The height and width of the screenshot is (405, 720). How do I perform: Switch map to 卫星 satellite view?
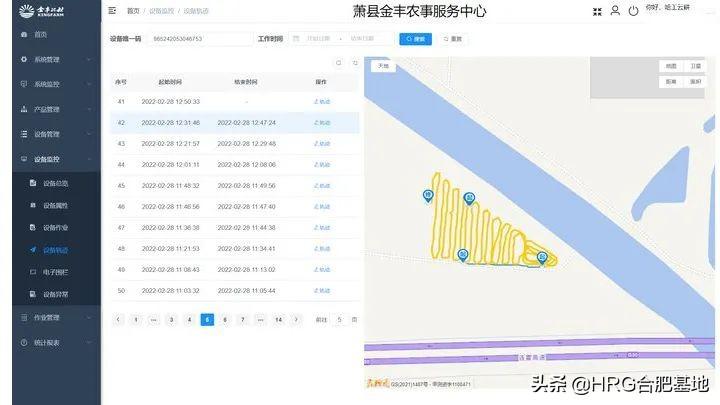click(695, 66)
